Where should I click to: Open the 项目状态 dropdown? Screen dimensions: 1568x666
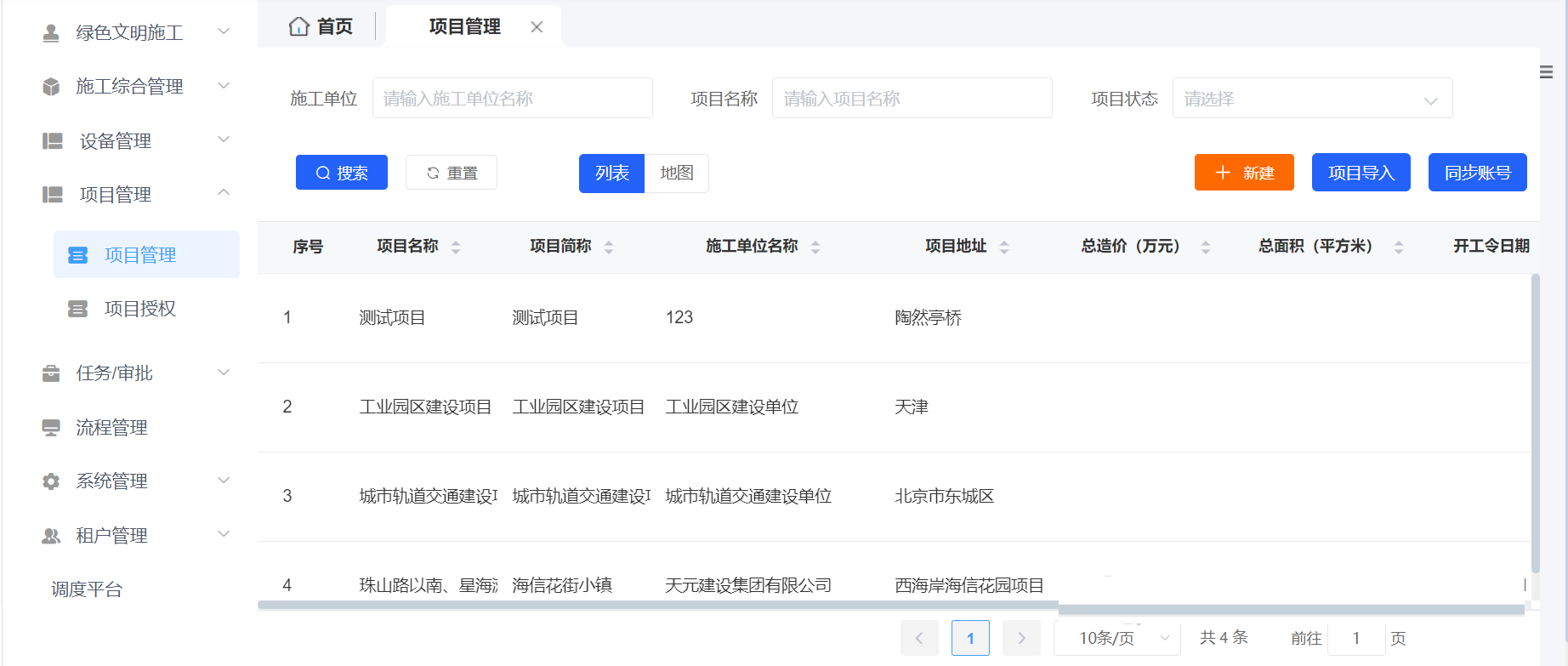coord(1311,99)
